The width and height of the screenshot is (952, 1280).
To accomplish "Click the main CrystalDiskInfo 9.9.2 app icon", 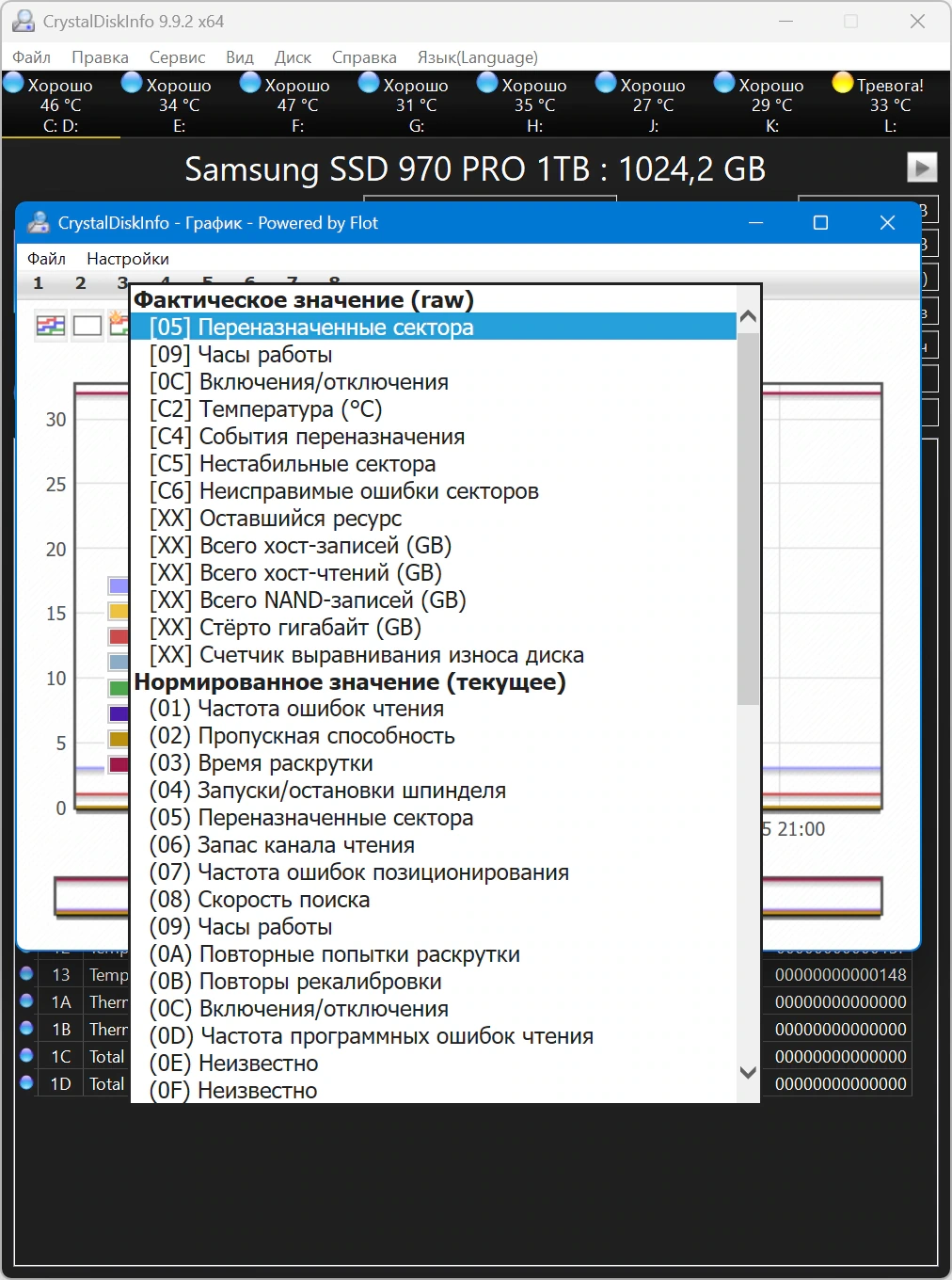I will (24, 21).
